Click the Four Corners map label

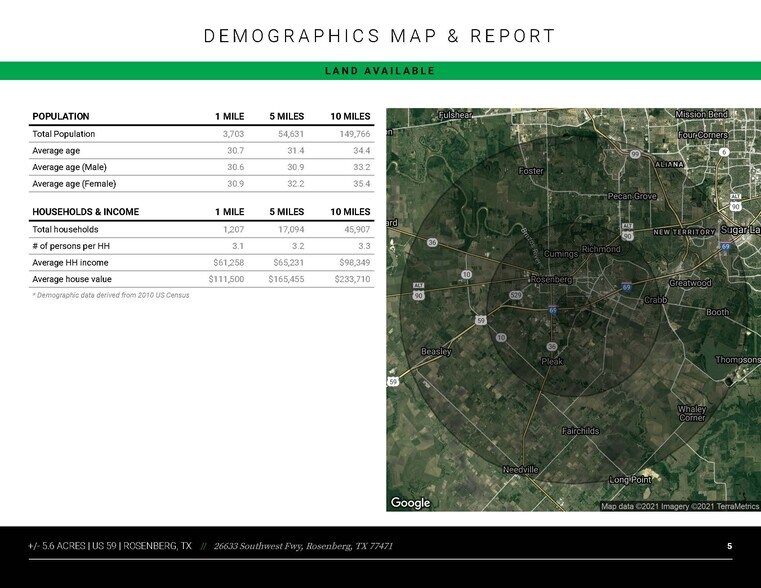coord(703,135)
